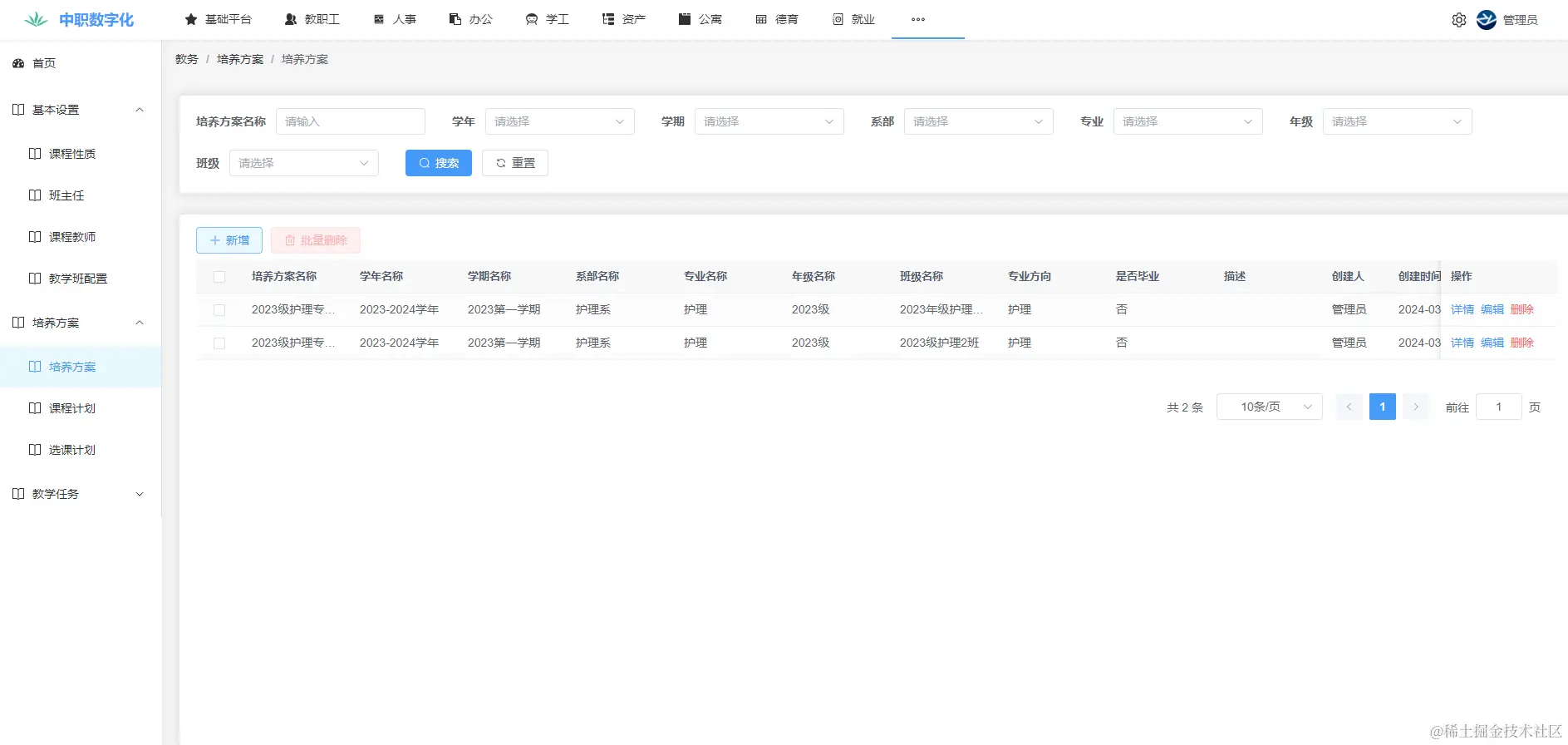Select page 1 in the pagination

pyautogui.click(x=1383, y=407)
